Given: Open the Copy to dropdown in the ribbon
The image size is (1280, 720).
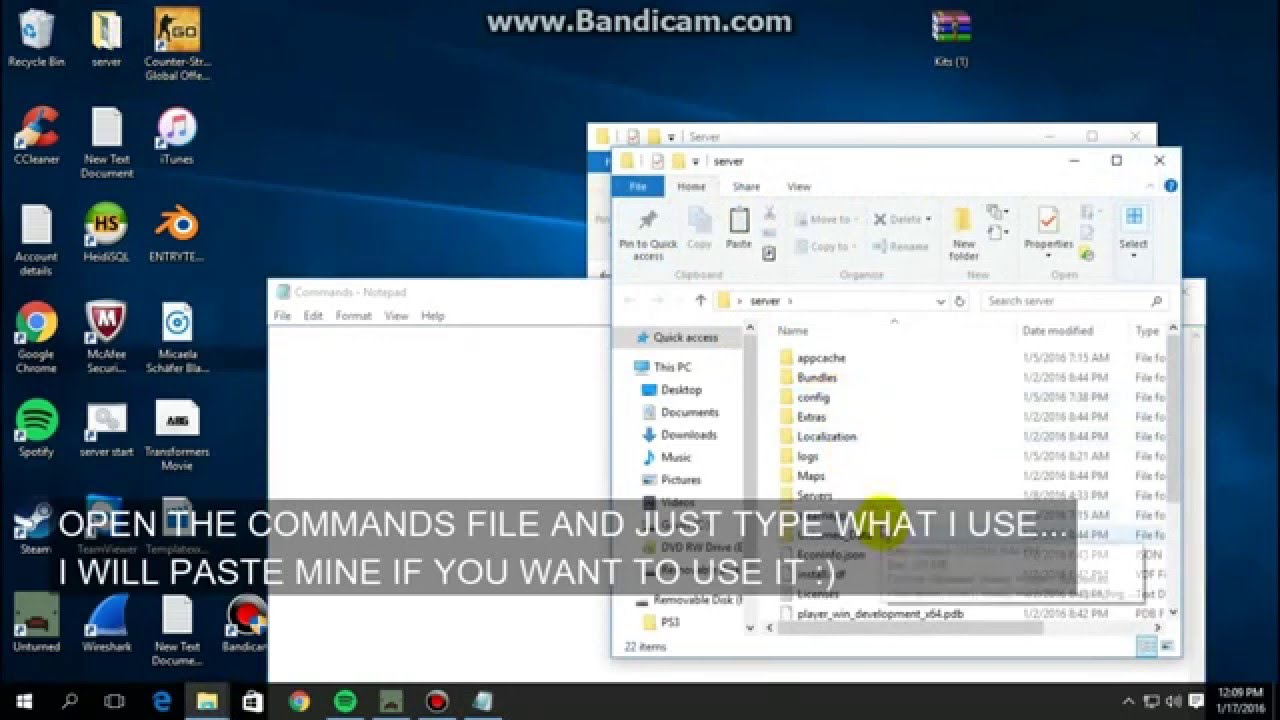Looking at the screenshot, I should (856, 246).
